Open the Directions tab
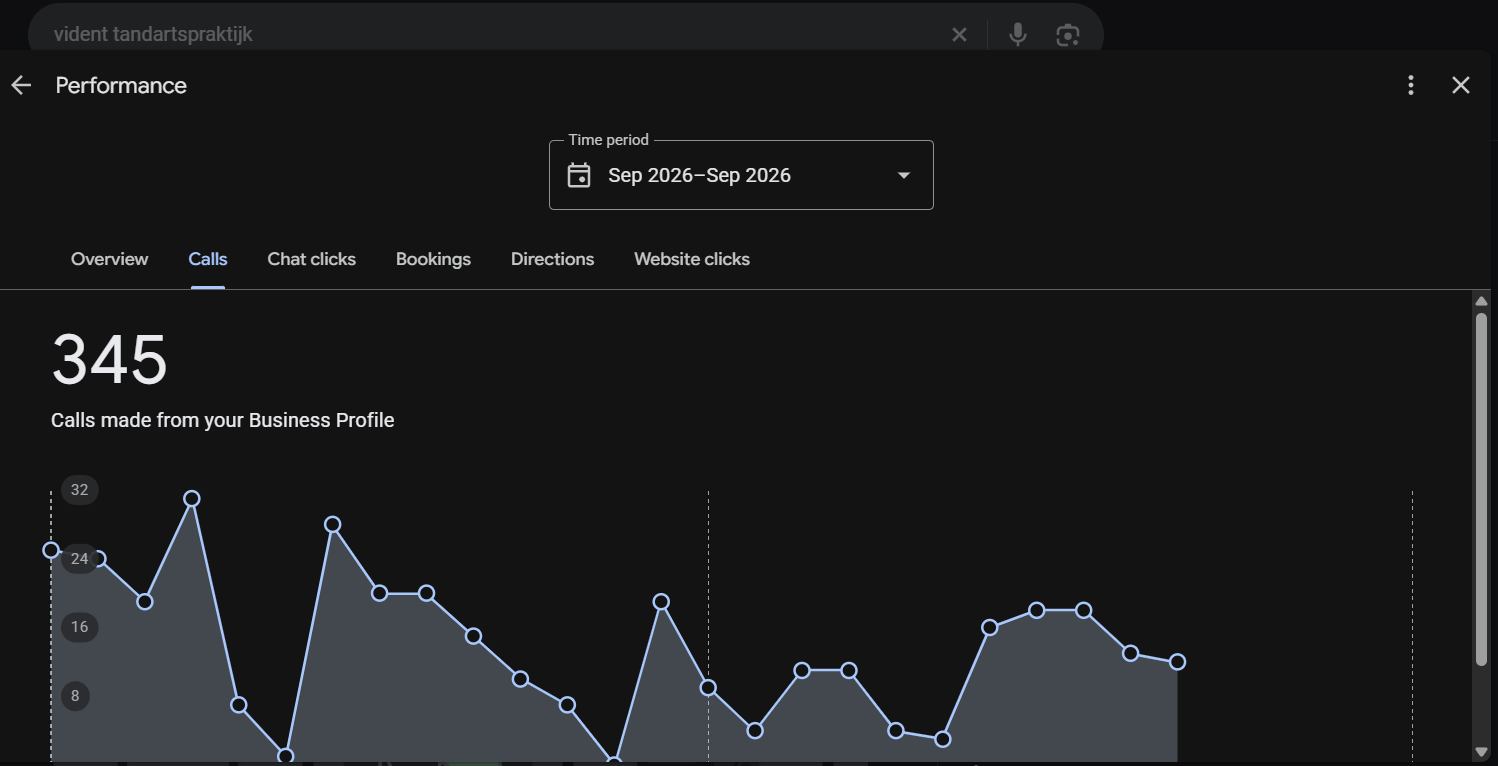The image size is (1498, 766). [x=552, y=259]
